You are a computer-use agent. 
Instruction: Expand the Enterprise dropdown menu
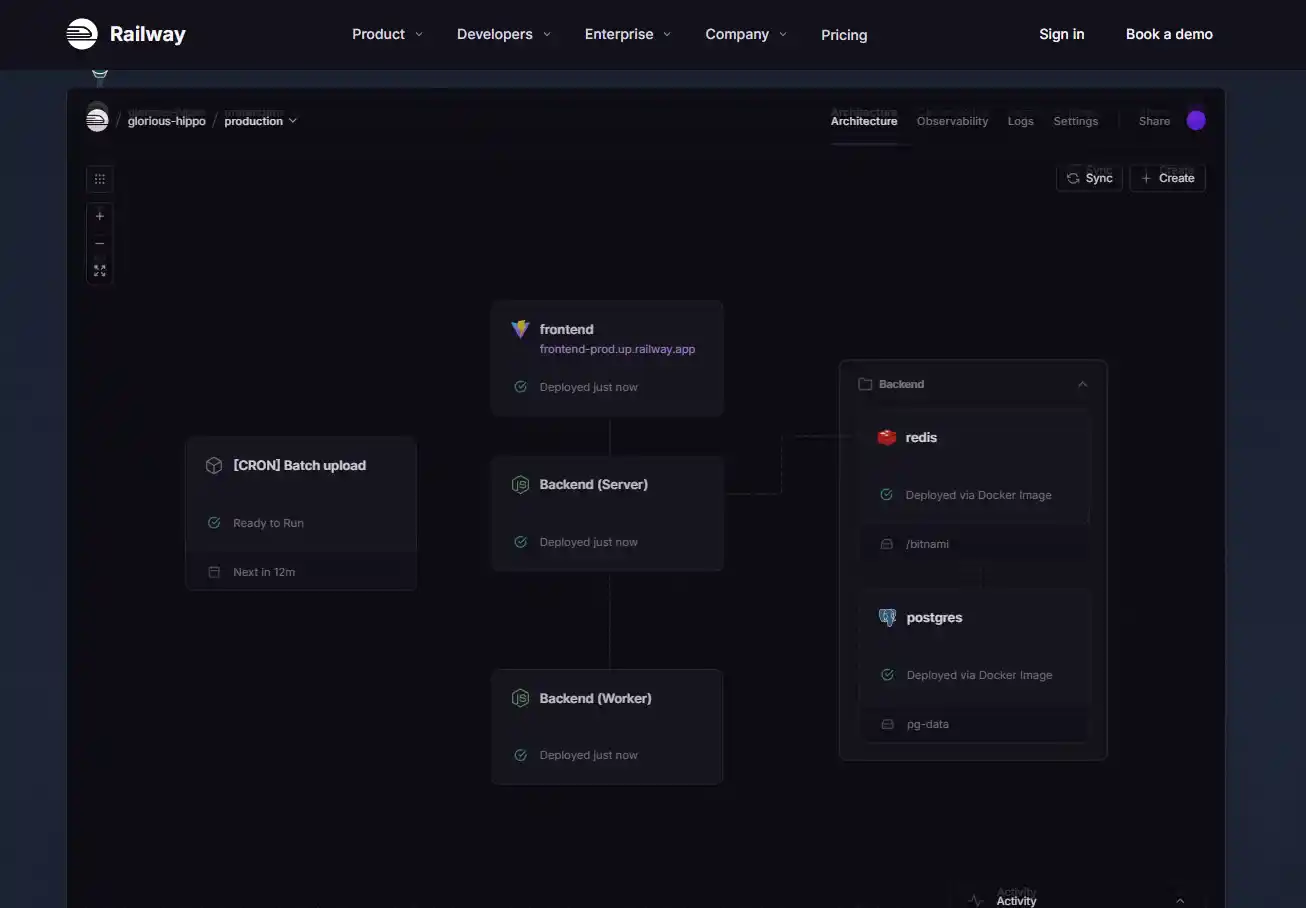pos(628,34)
